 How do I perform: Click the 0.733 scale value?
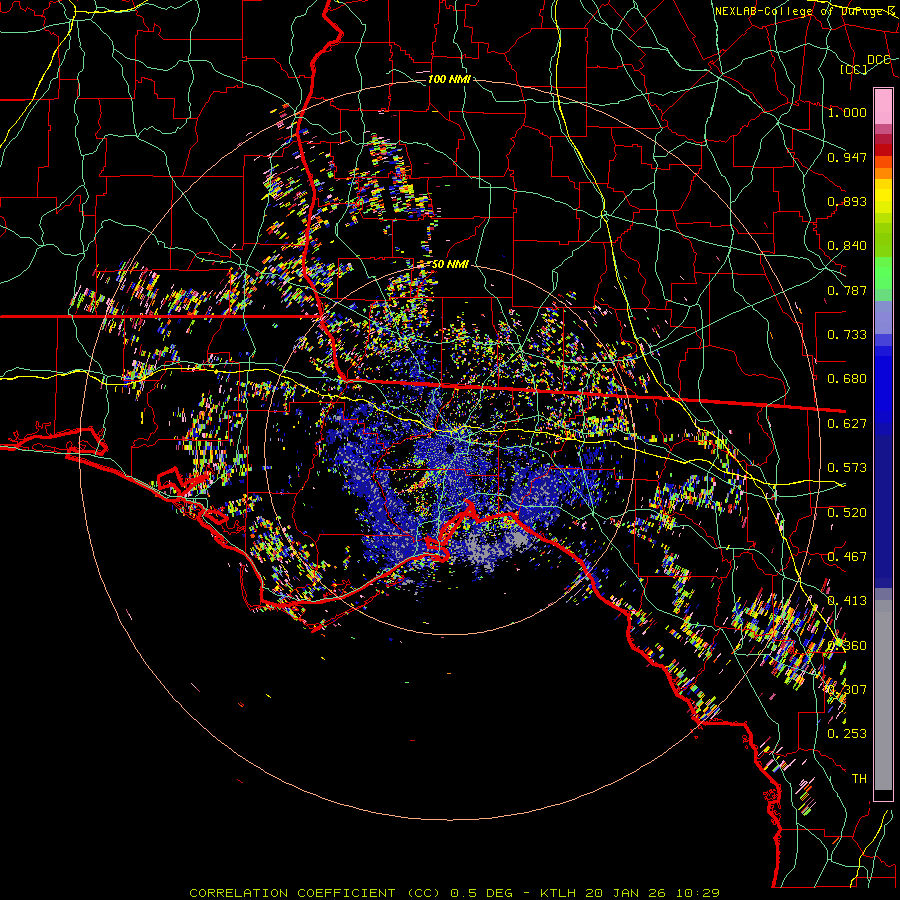tap(847, 335)
